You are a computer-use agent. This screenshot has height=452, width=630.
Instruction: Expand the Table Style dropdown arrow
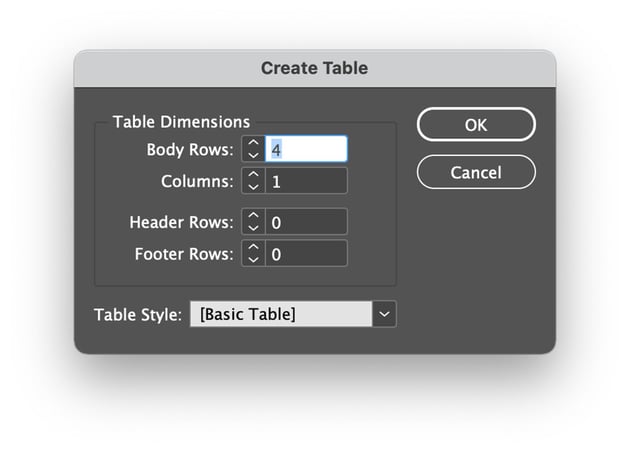click(x=385, y=314)
